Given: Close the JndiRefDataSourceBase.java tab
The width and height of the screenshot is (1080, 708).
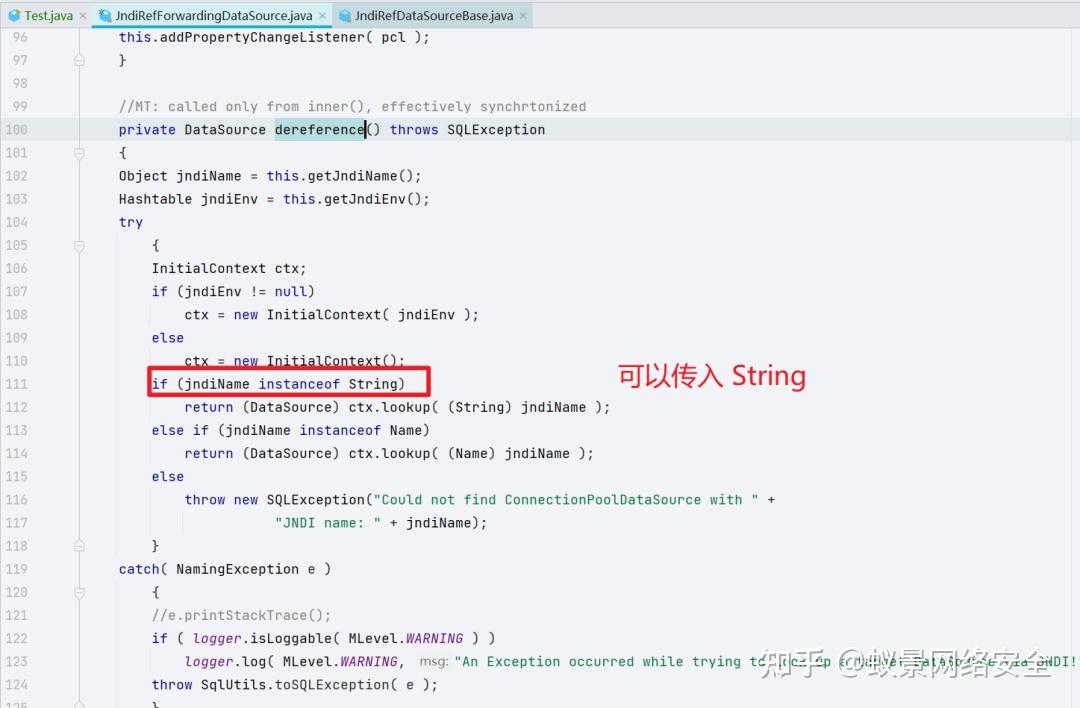Looking at the screenshot, I should coord(522,15).
